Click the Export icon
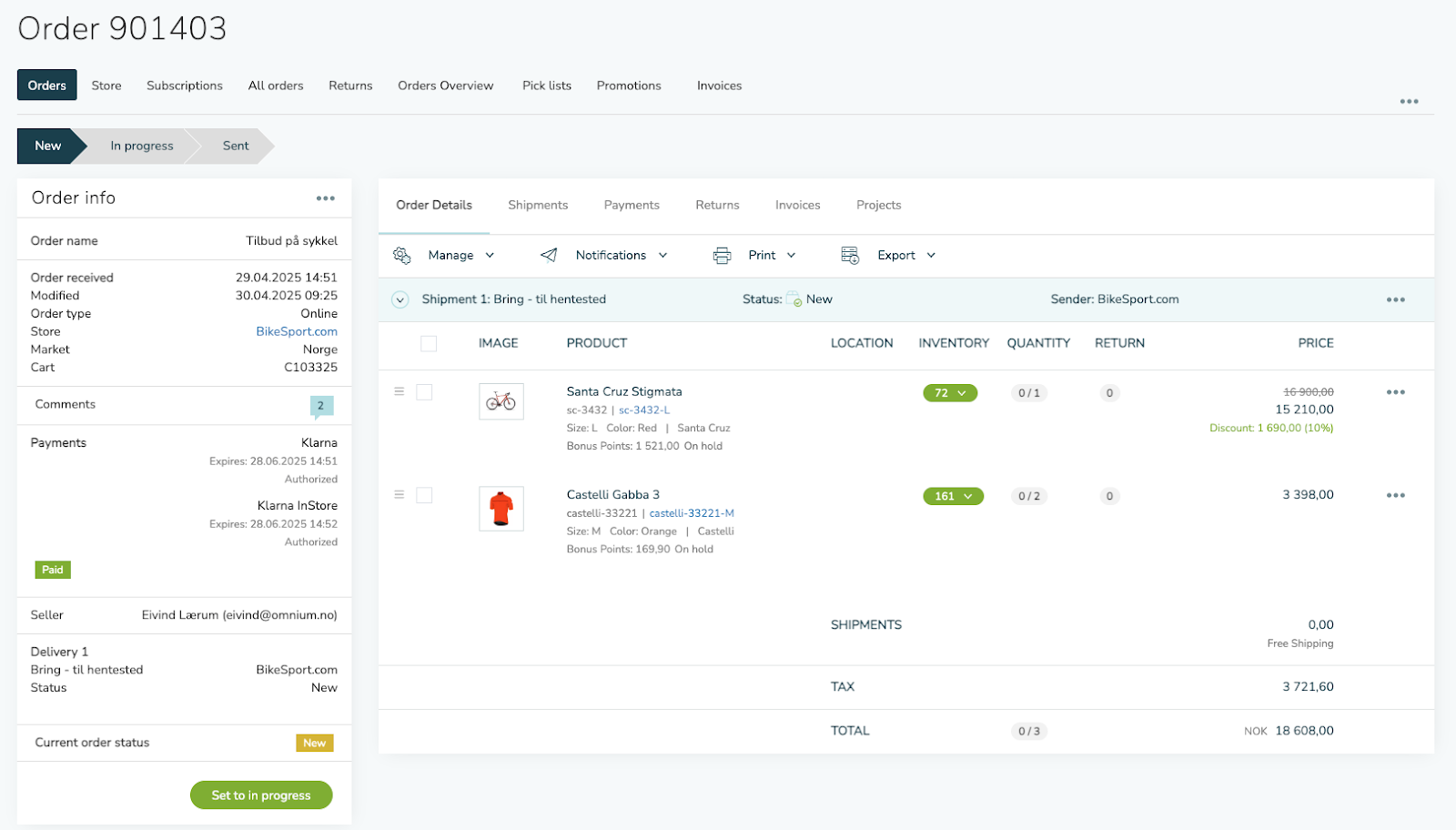 point(850,256)
